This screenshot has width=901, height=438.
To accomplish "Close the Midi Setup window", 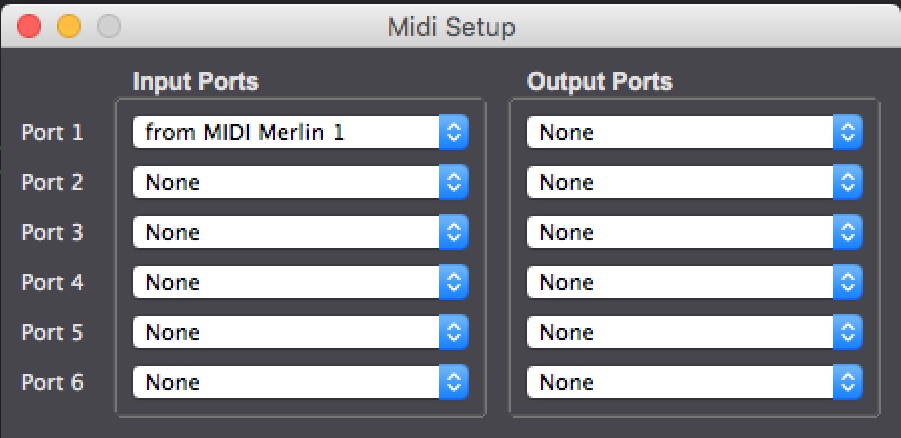I will [x=29, y=26].
